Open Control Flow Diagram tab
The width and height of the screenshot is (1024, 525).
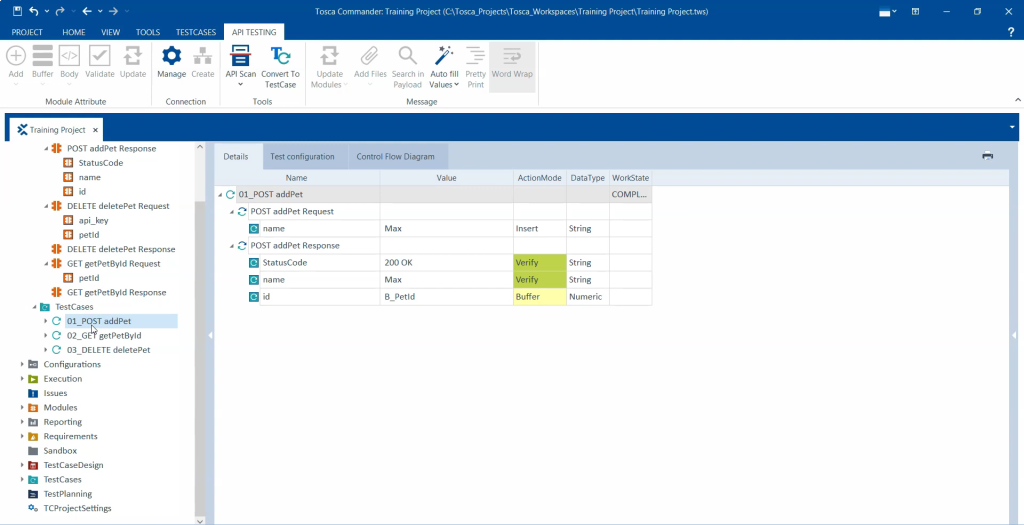tap(395, 157)
